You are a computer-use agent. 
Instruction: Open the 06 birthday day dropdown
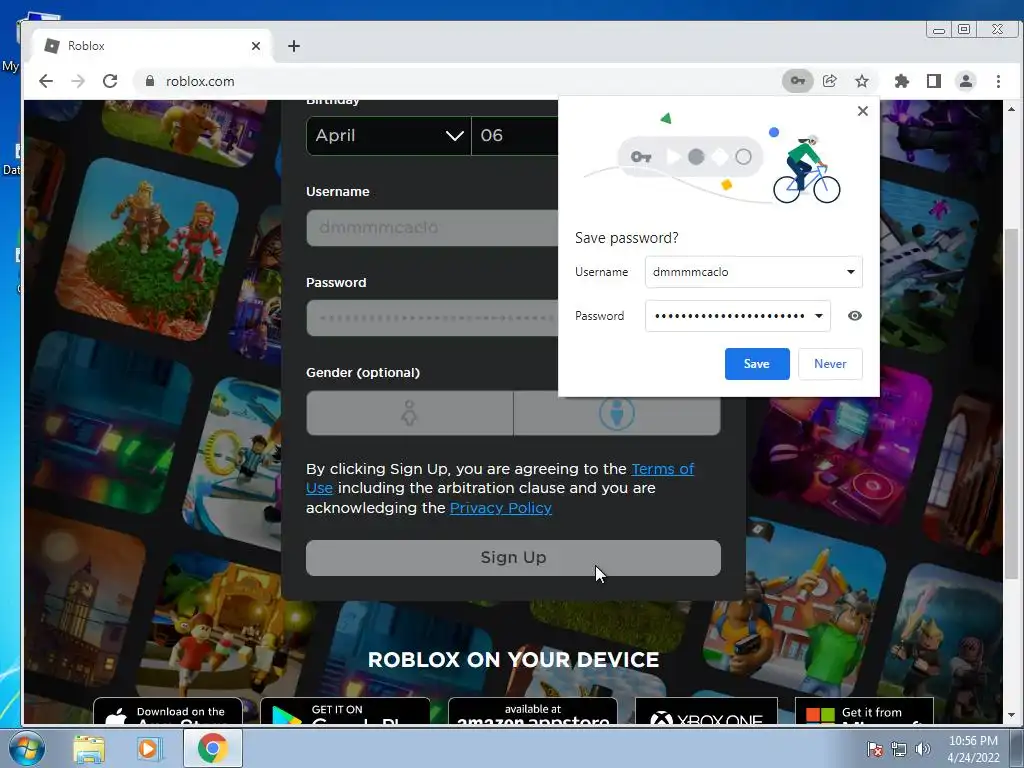515,136
